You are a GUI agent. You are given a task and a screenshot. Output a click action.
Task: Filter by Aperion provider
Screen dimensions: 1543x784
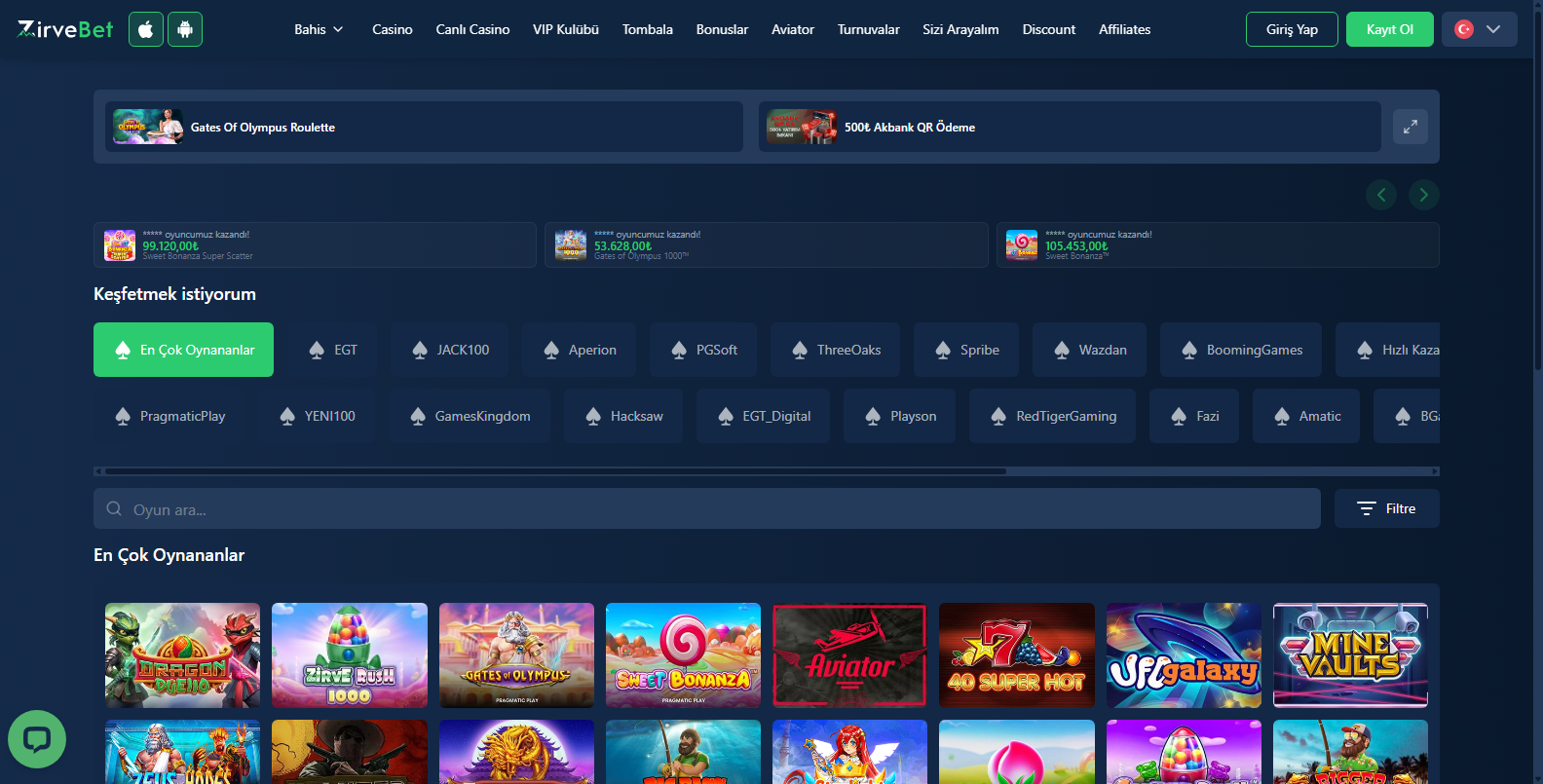579,350
